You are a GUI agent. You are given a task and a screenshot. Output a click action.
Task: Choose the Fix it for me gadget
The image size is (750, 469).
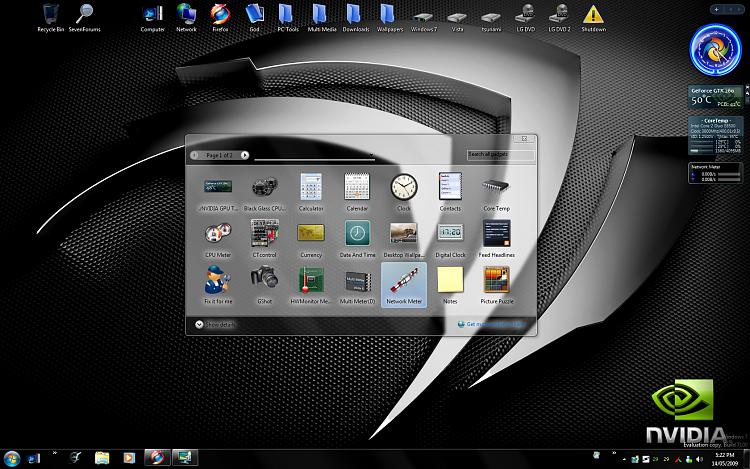pos(218,285)
